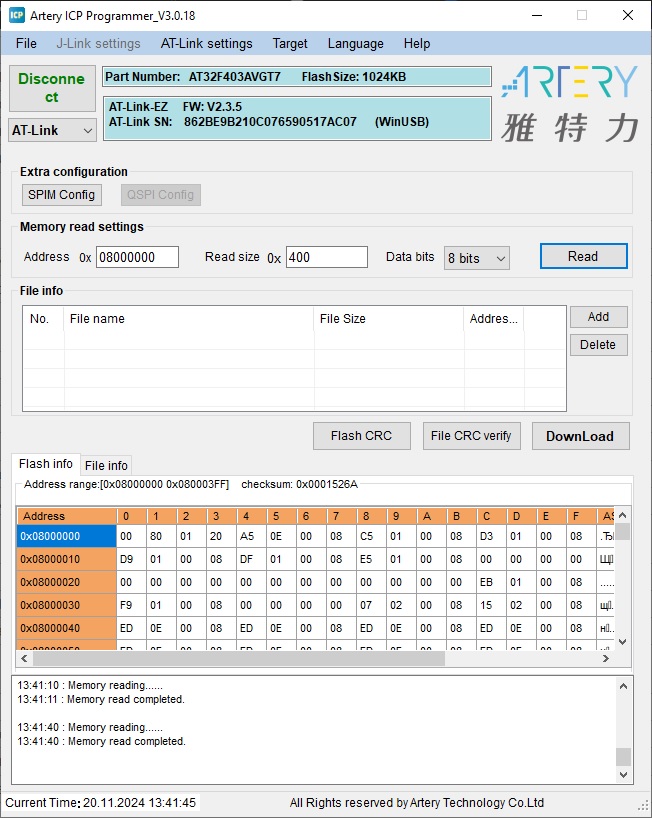Open the Data bits 8 bits dropdown

(477, 258)
